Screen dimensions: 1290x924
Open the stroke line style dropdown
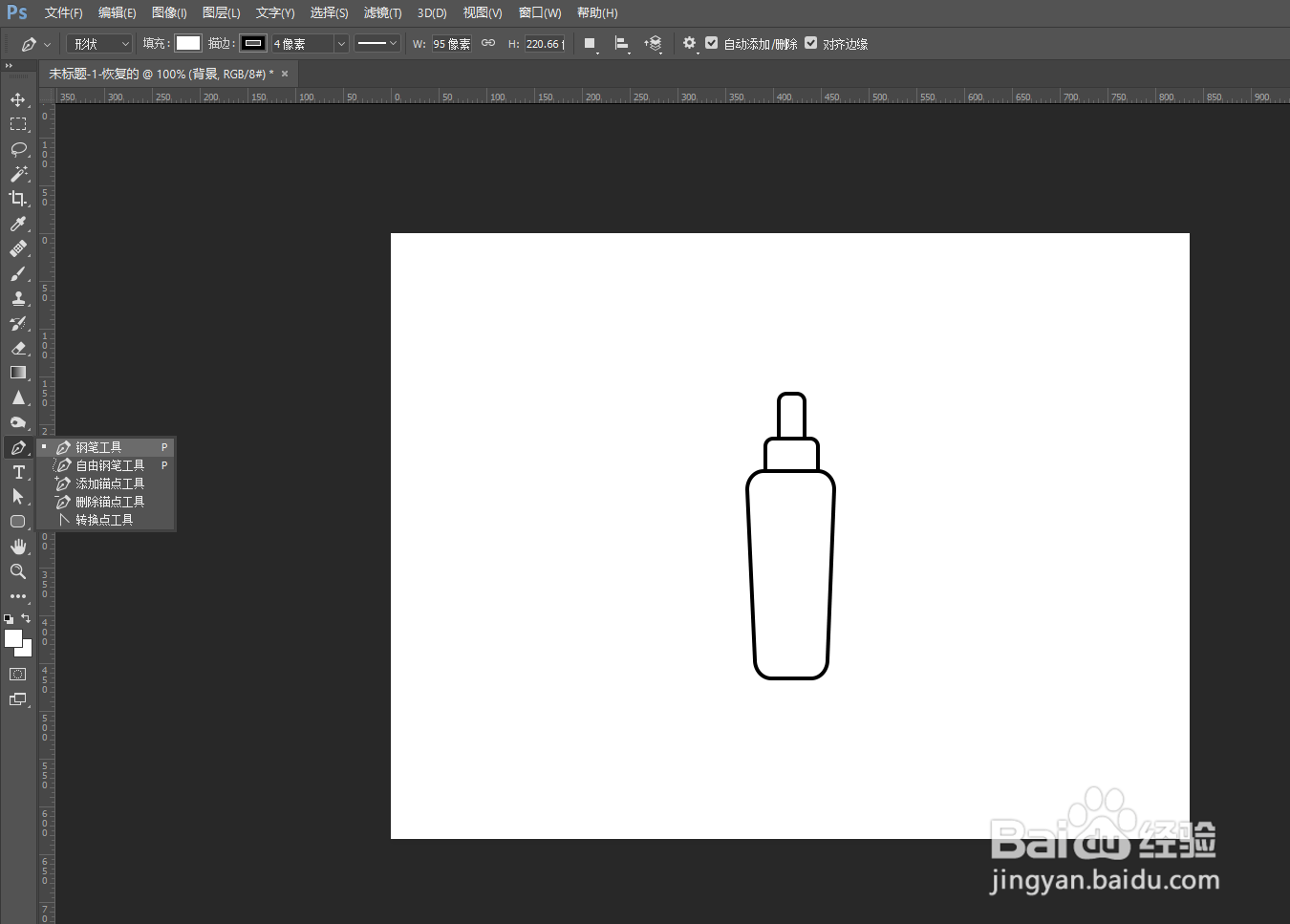[376, 43]
